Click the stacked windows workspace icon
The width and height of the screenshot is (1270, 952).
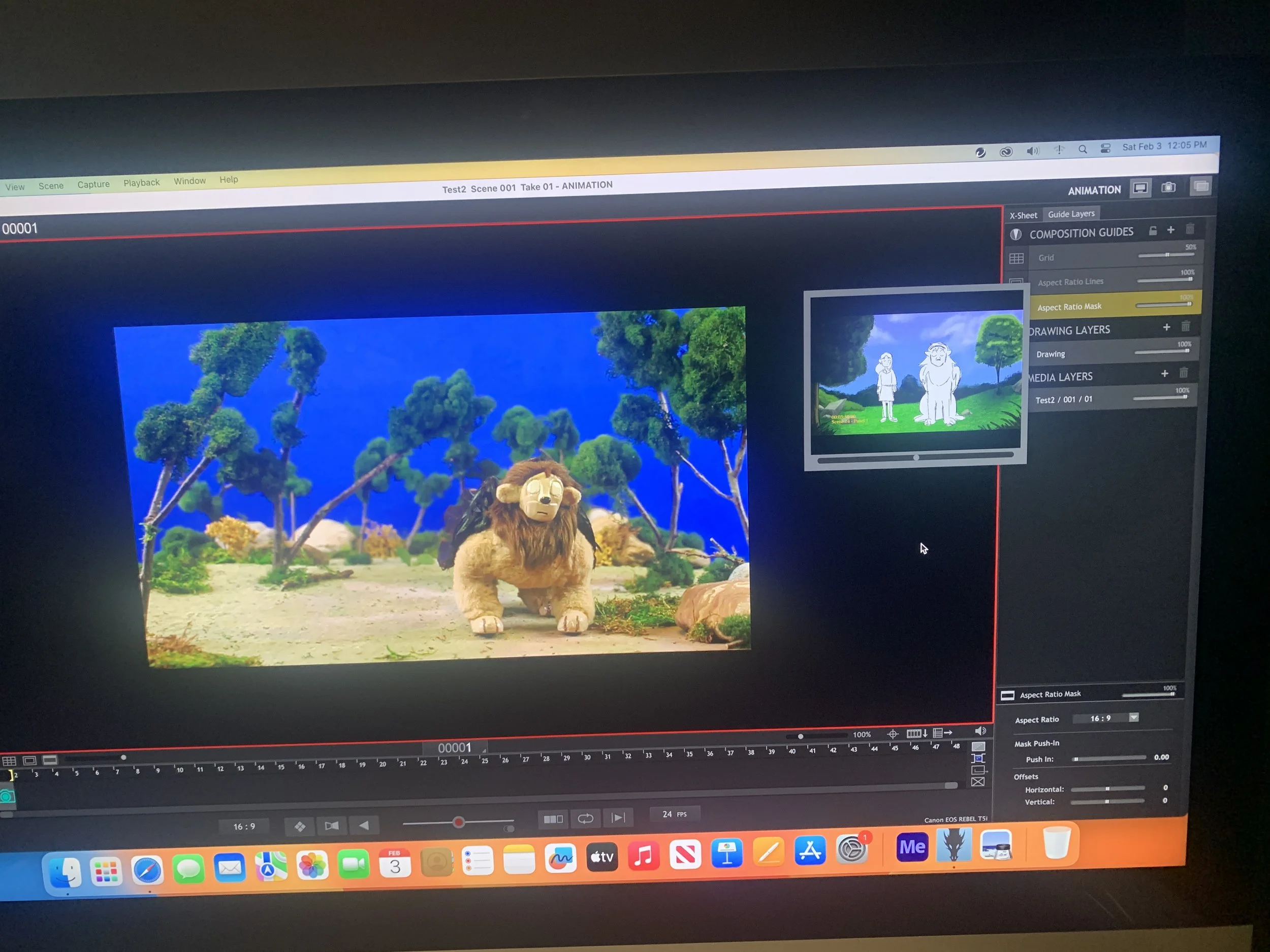[1200, 186]
